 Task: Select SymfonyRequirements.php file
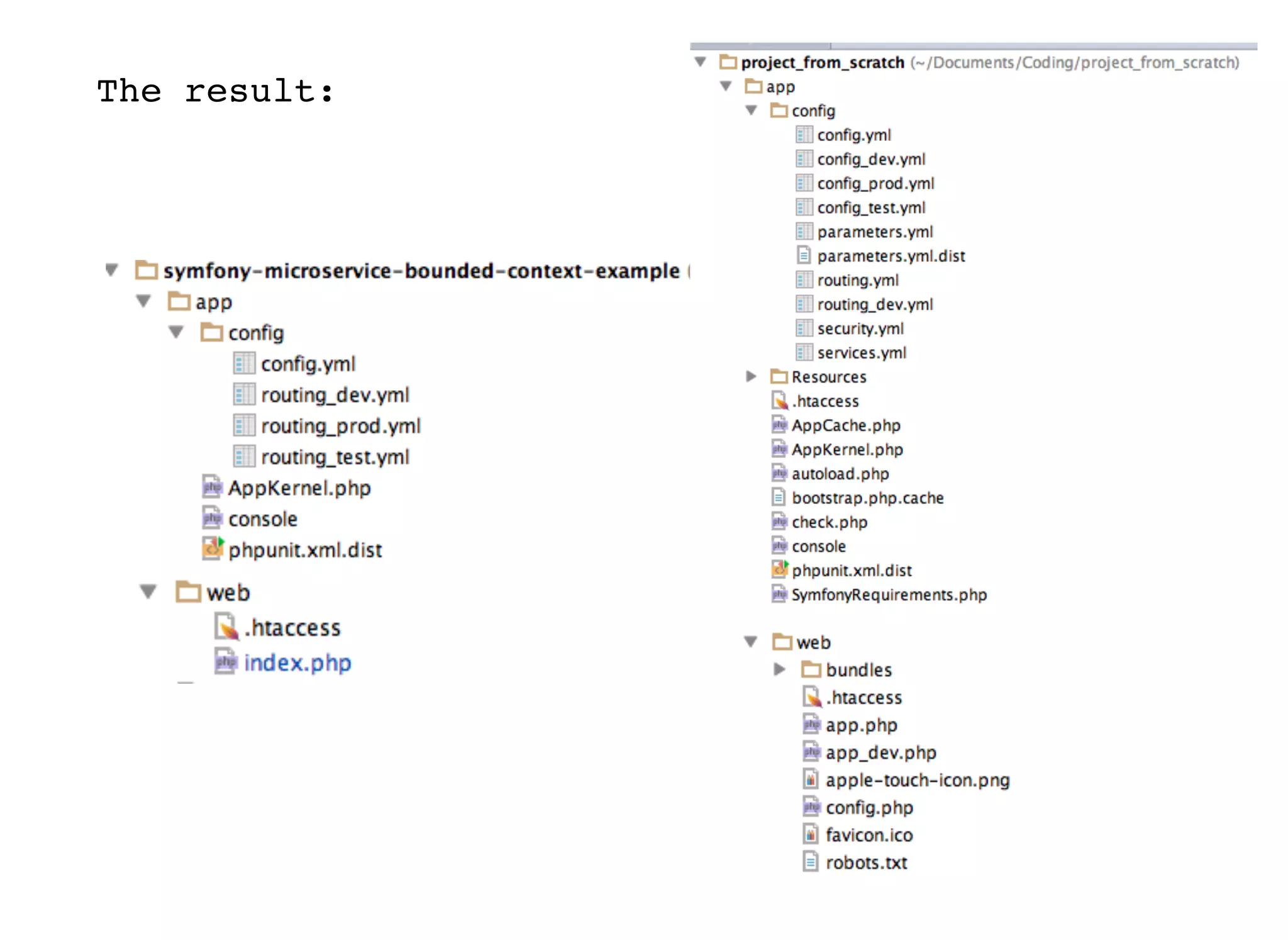click(889, 595)
